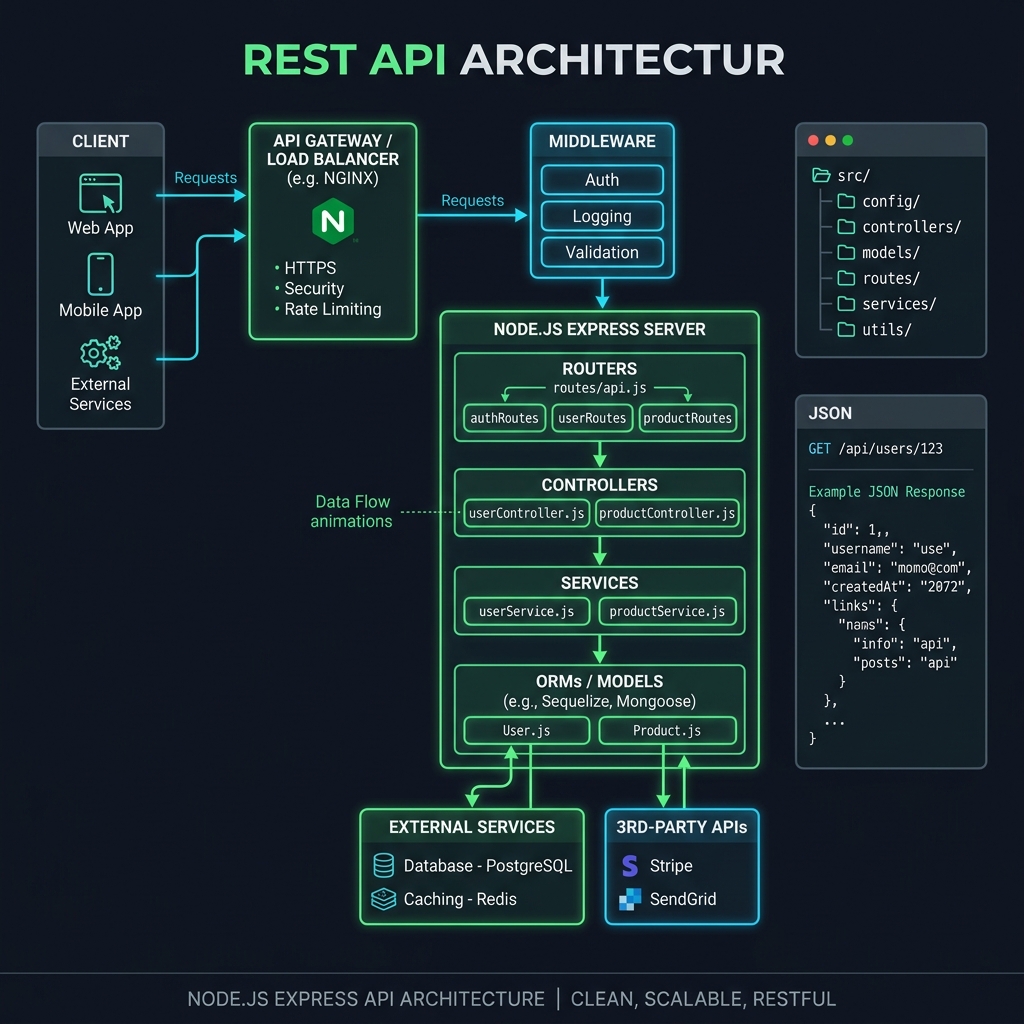Click the routes/ folder icon
1024x1024 pixels.
point(846,278)
